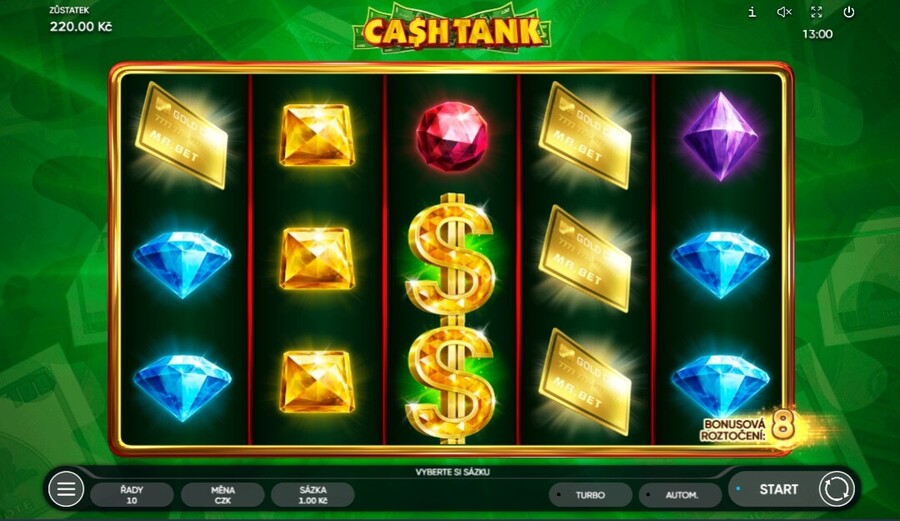Toggle fullscreen mode icon
The width and height of the screenshot is (900, 521).
816,12
